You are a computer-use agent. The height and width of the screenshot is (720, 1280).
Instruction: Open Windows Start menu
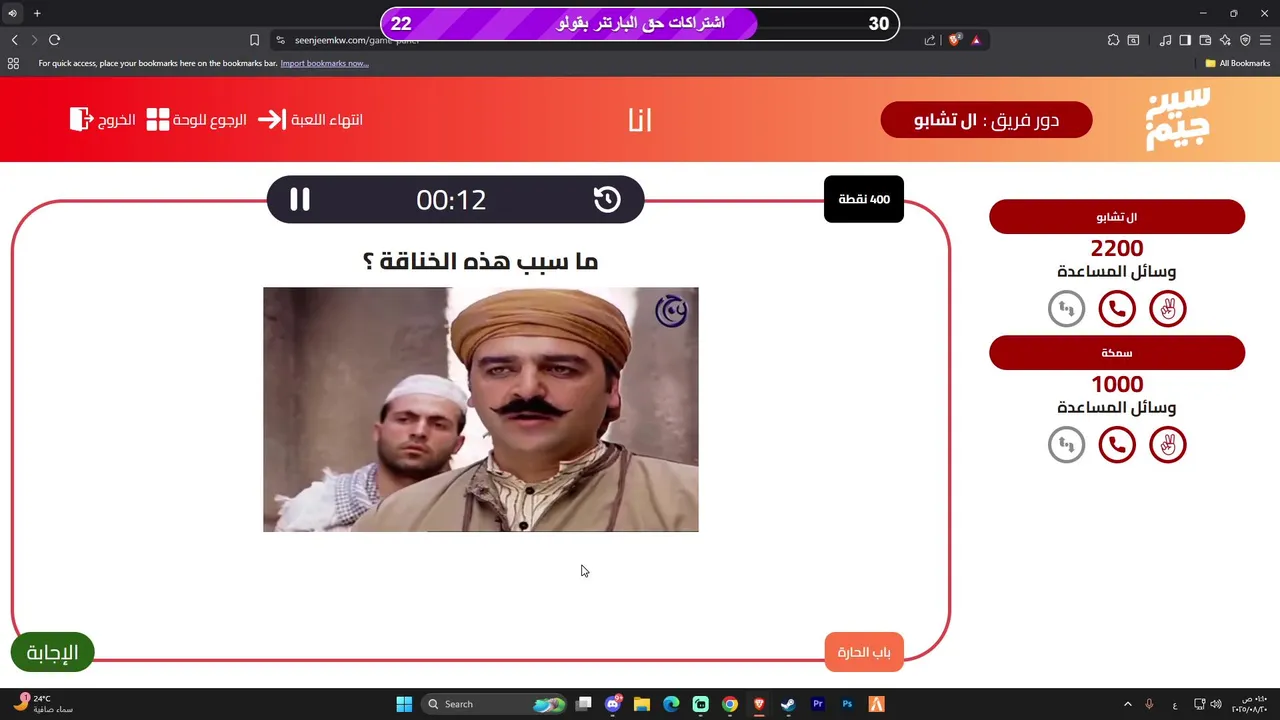pos(404,704)
